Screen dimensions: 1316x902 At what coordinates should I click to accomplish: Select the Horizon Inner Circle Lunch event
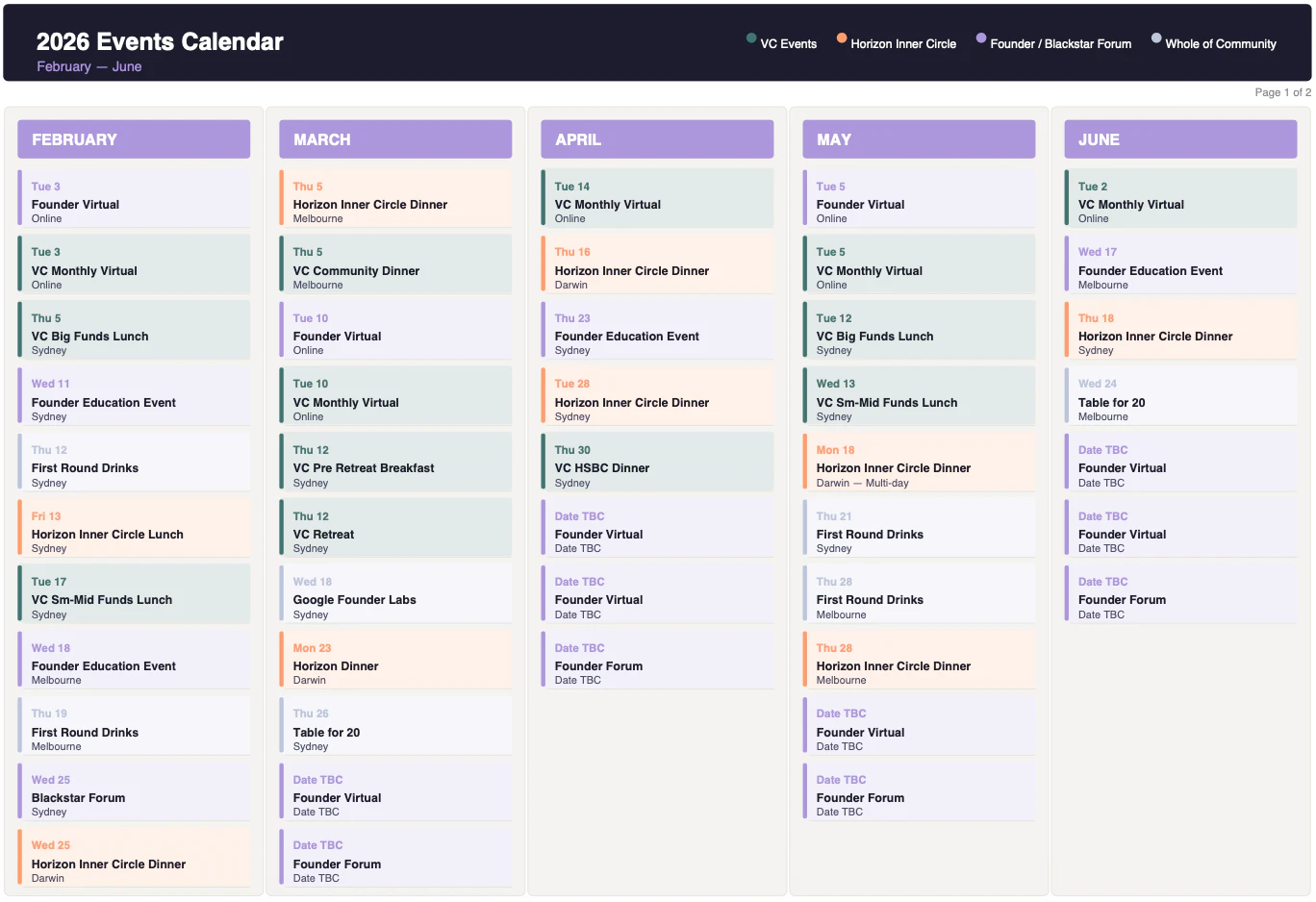134,532
